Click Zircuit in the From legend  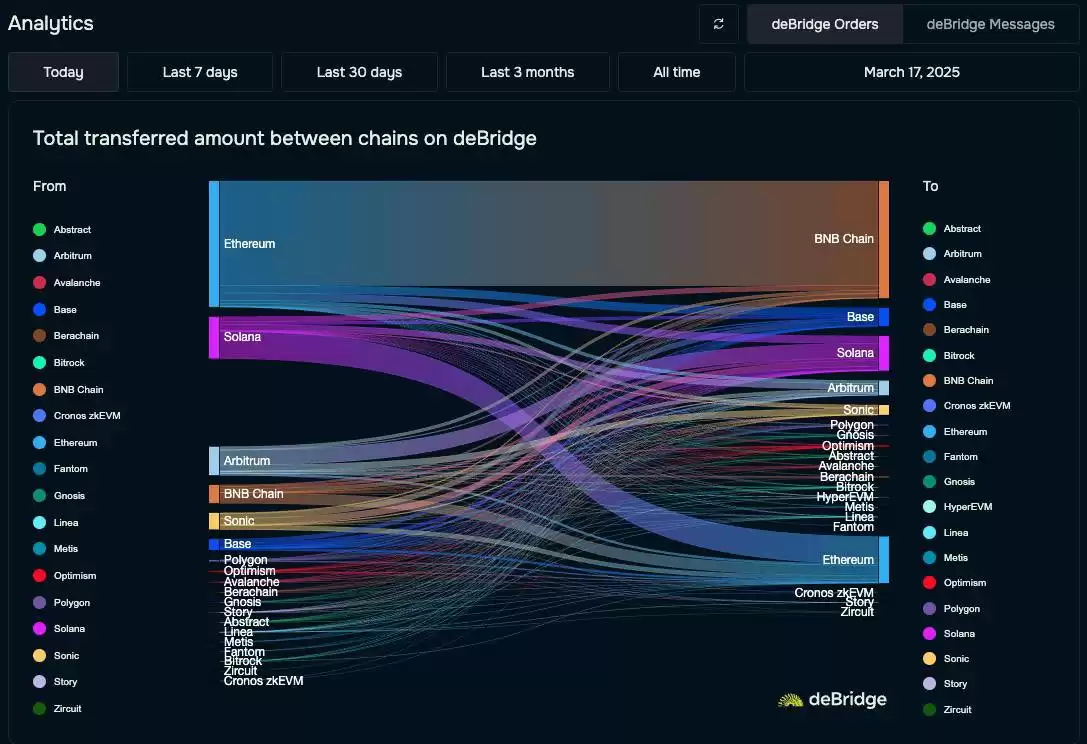(x=58, y=709)
